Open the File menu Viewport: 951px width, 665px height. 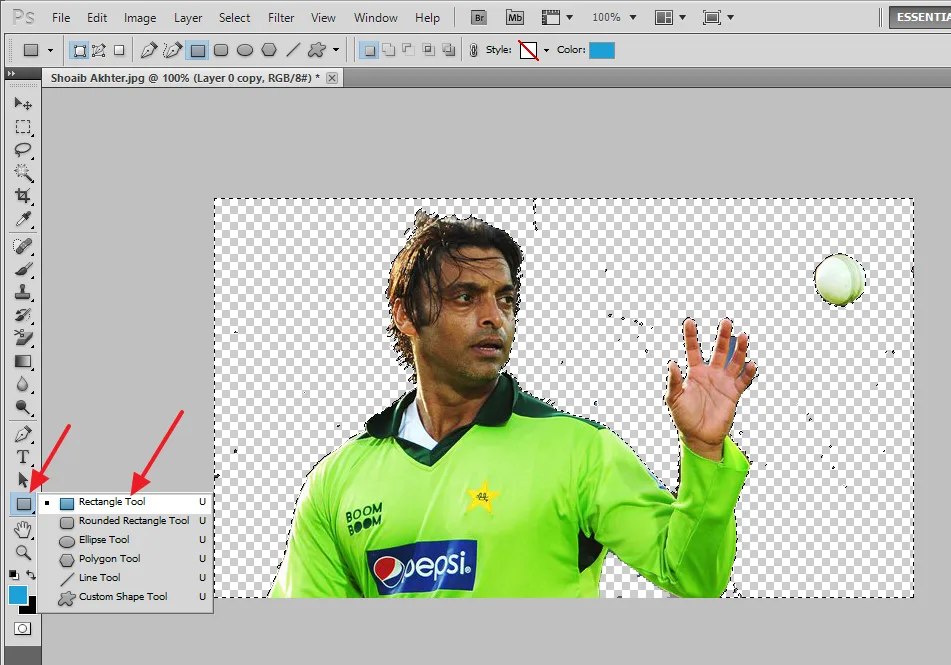[61, 18]
